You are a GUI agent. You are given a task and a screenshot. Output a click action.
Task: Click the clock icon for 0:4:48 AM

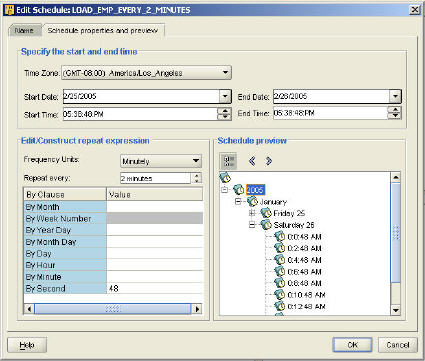coord(280,260)
